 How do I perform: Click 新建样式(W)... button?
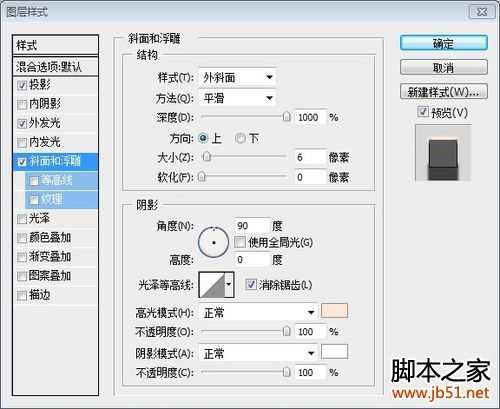[x=444, y=92]
